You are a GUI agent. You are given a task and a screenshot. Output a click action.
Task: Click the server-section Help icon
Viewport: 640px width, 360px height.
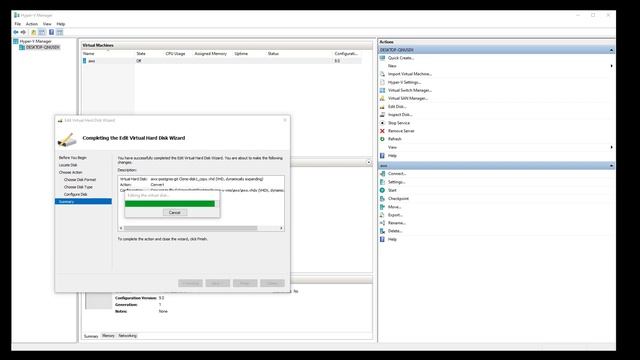point(382,156)
